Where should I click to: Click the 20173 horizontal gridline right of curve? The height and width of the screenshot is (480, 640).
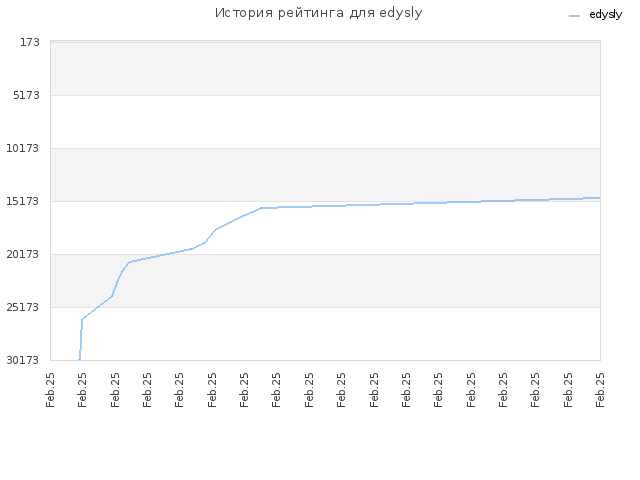(408, 254)
